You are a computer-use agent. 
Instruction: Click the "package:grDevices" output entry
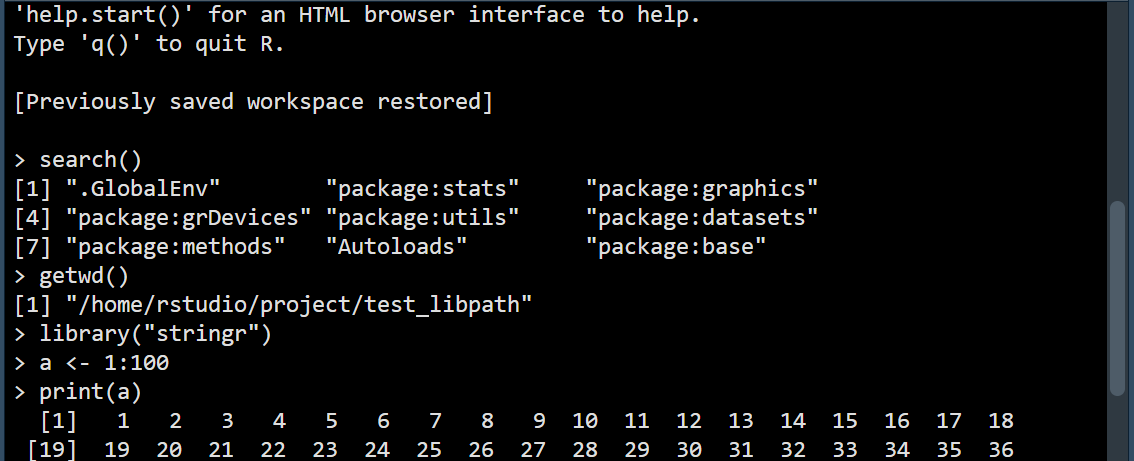tap(189, 217)
